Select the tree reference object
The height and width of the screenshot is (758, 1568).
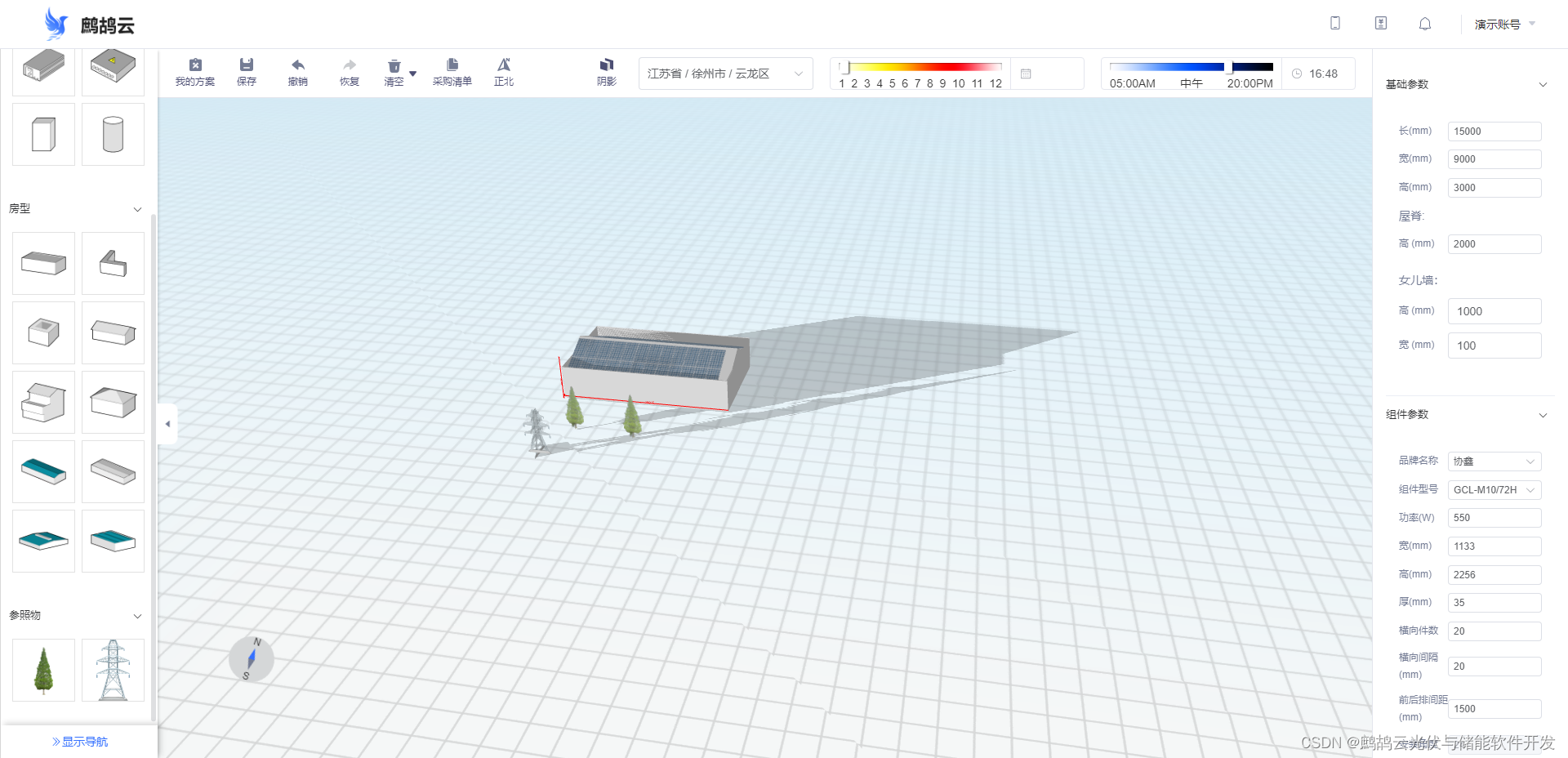[x=44, y=671]
